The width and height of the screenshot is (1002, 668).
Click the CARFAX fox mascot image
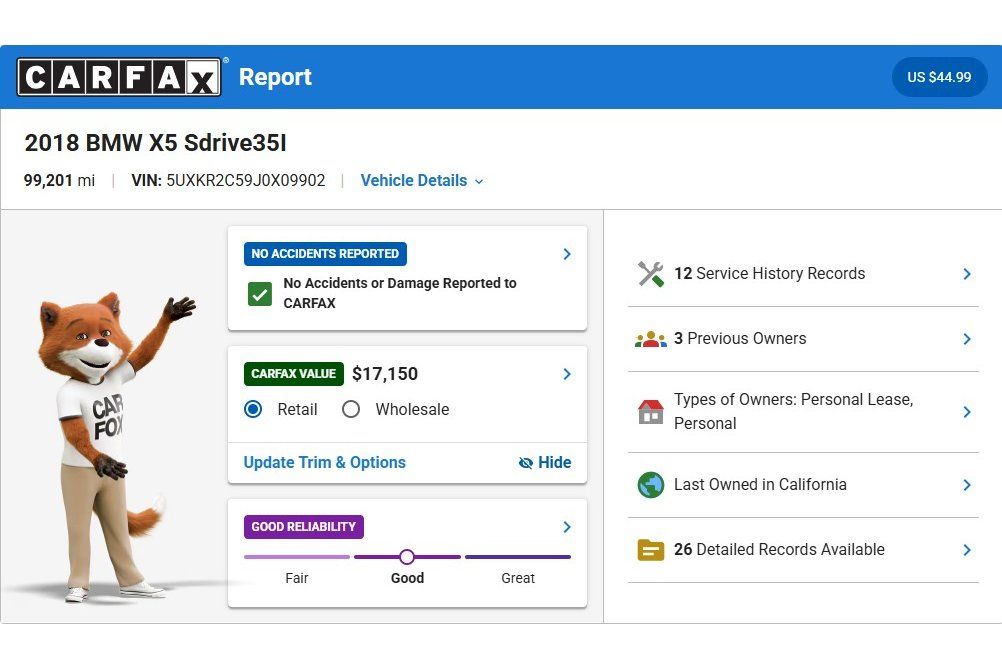point(109,447)
